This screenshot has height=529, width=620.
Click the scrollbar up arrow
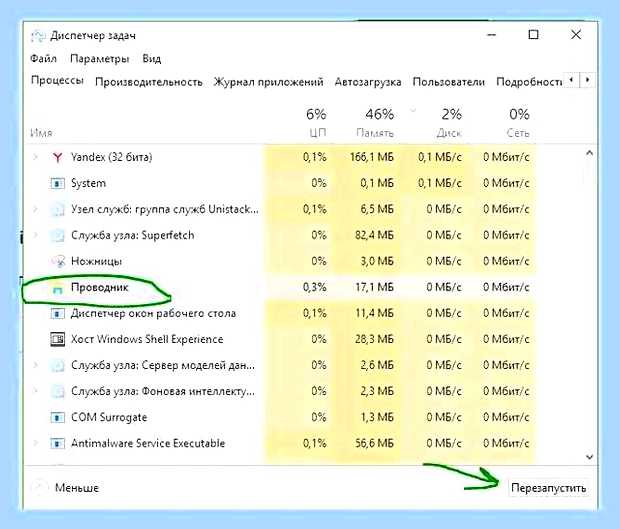point(589,153)
